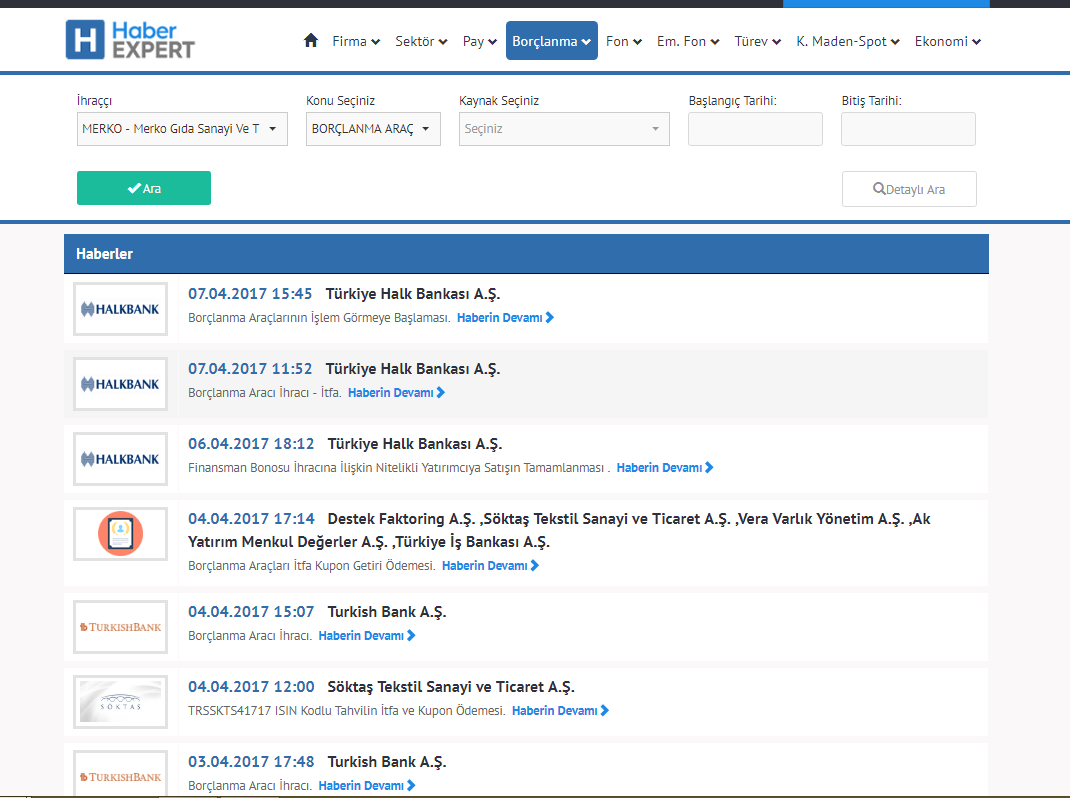Open the Halkbank logo for 06.04.2017 18:12 news
The height and width of the screenshot is (798, 1070).
[121, 459]
